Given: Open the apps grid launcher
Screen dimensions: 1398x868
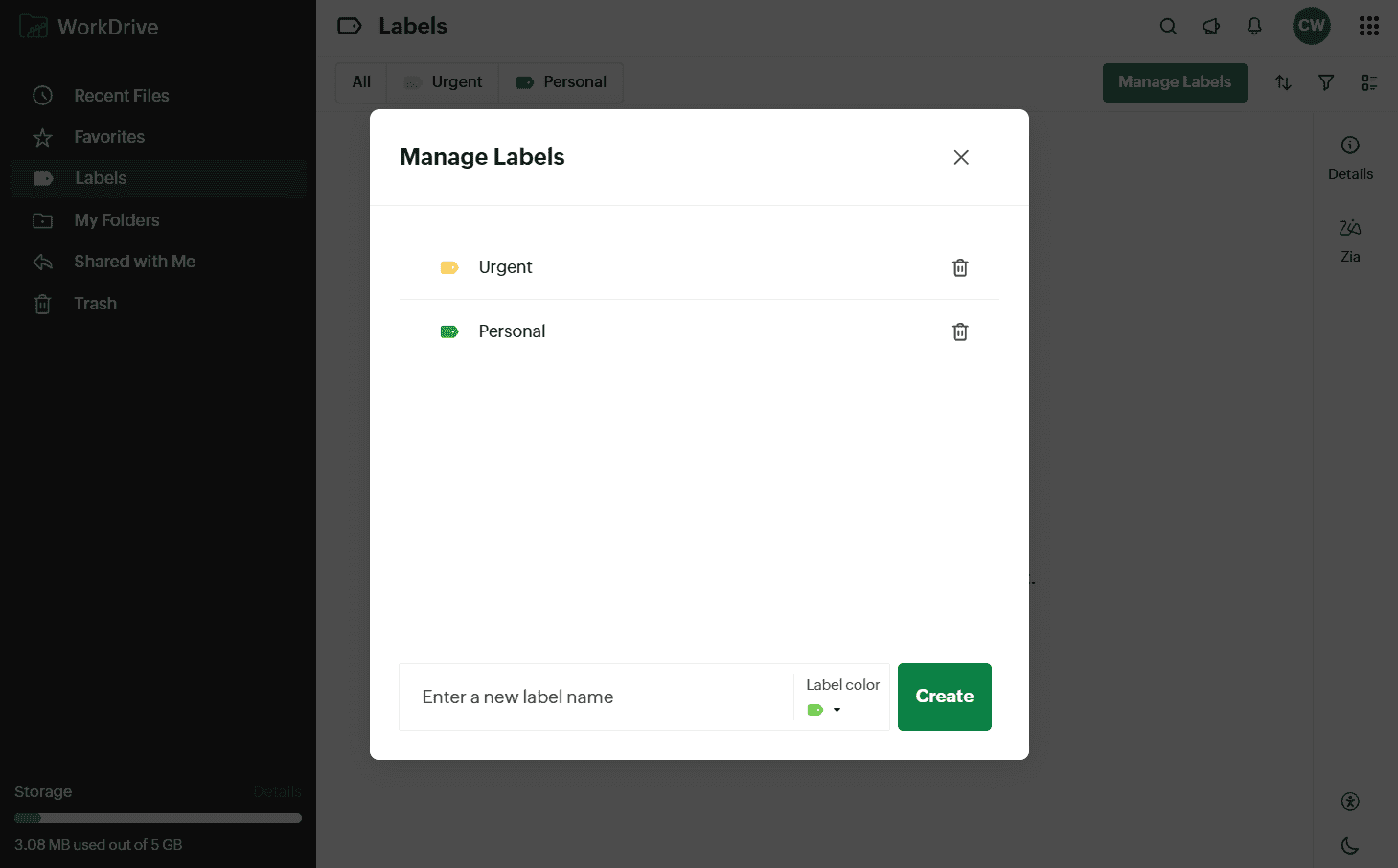Looking at the screenshot, I should [1369, 27].
